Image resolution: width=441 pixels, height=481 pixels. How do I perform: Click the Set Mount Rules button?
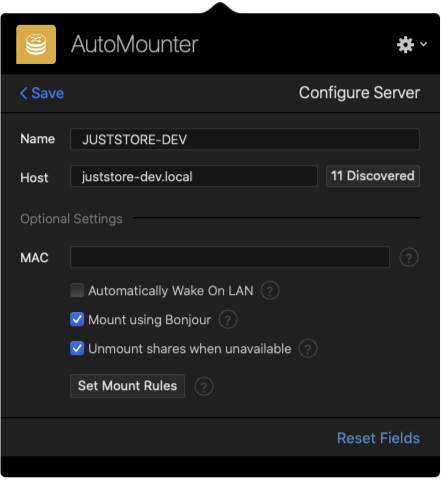point(127,386)
